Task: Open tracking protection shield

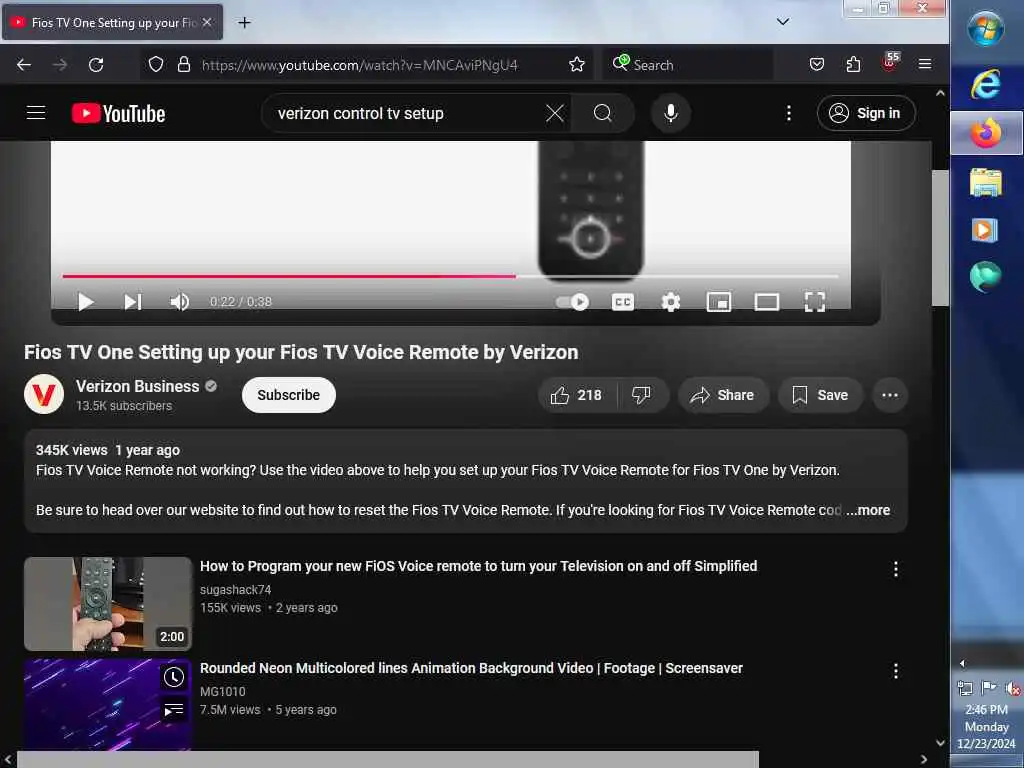Action: click(x=155, y=65)
